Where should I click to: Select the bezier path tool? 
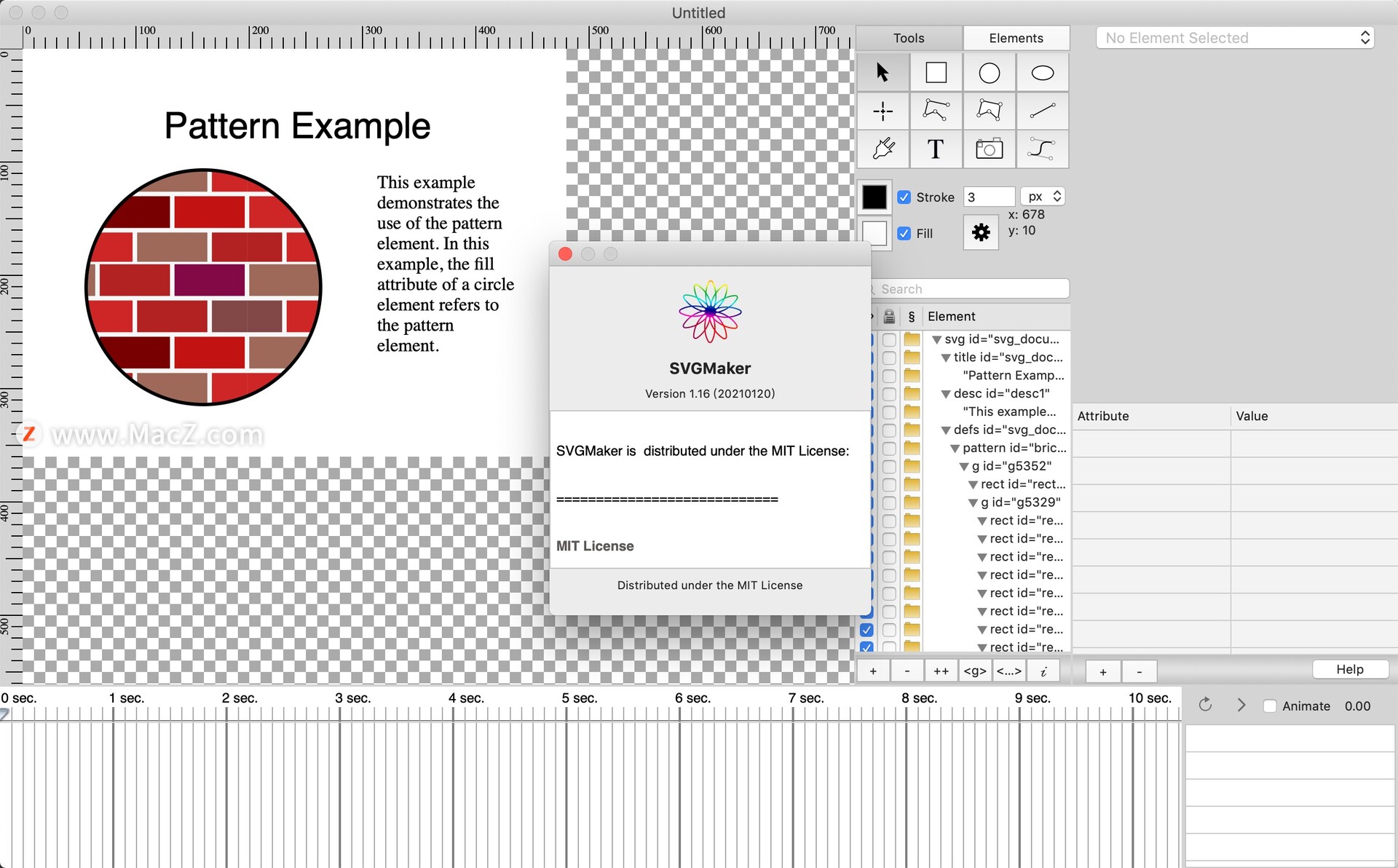tap(1043, 149)
